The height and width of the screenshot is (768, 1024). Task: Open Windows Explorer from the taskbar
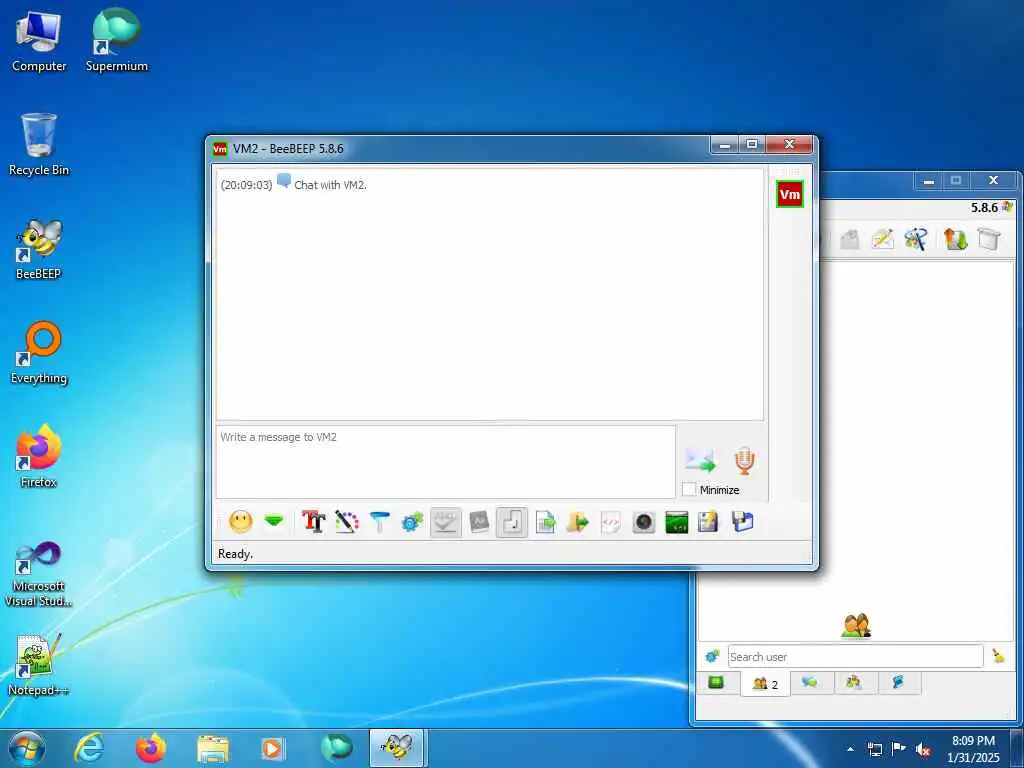point(213,749)
